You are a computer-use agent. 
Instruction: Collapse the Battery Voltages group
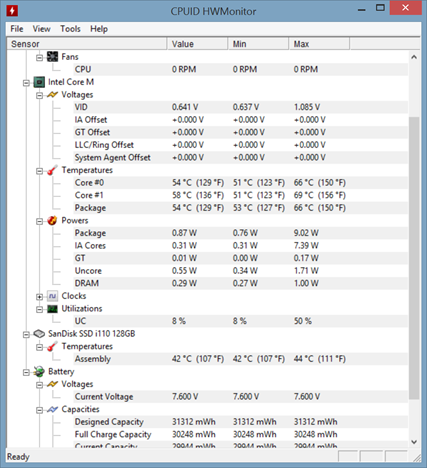tap(39, 385)
